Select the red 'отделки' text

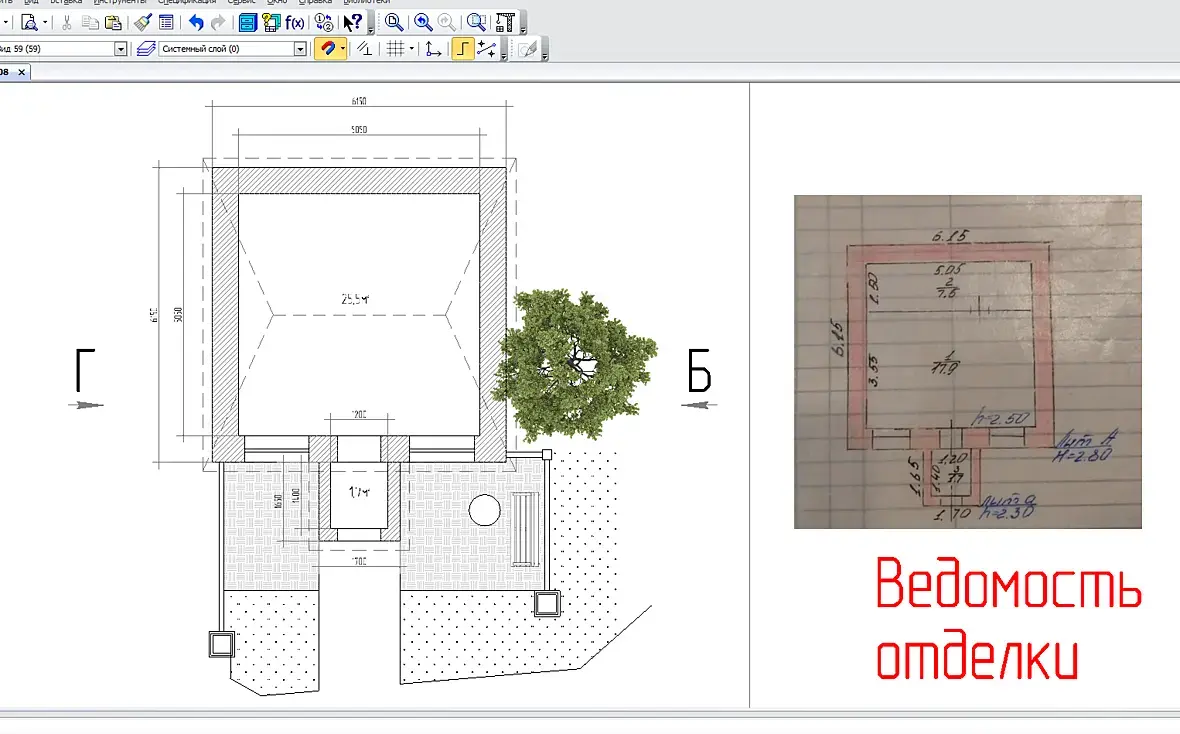[977, 653]
